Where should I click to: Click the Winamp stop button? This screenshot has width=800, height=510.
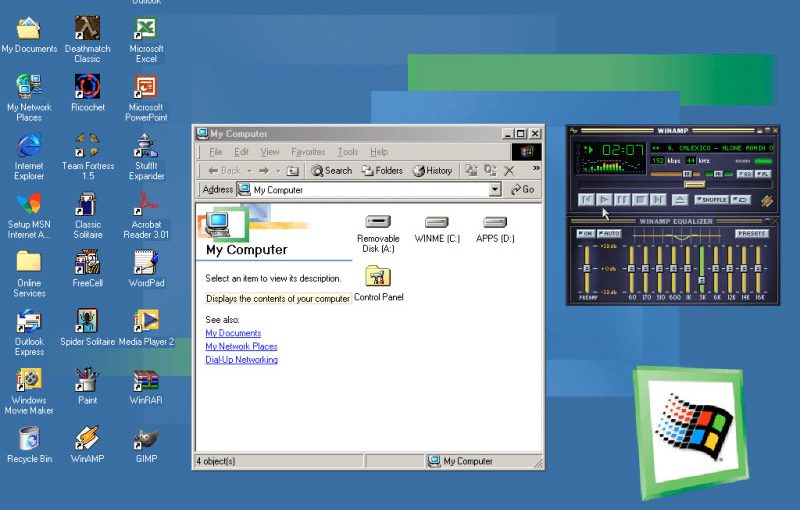click(640, 200)
